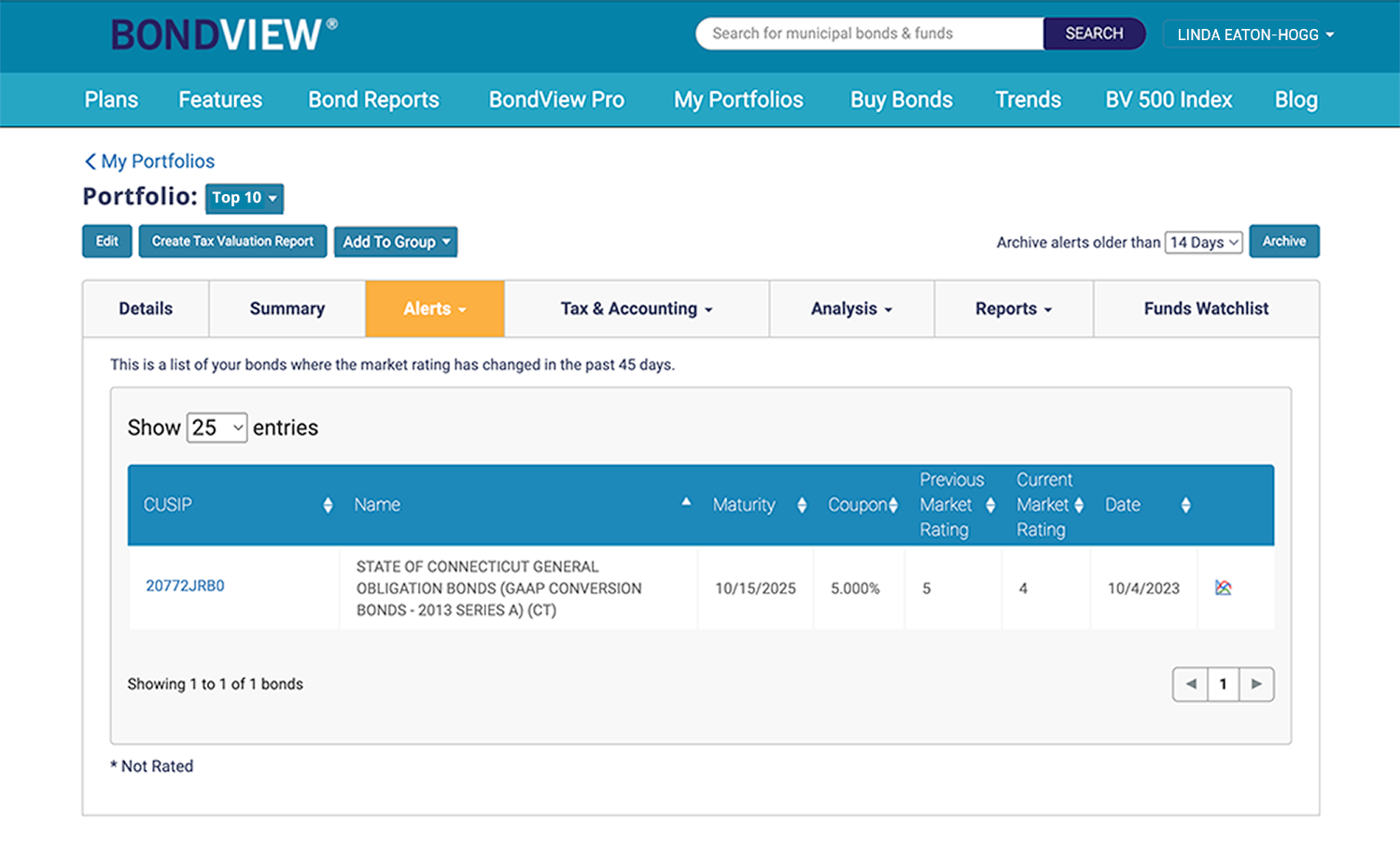Open the 20772JRB0 CUSIP link
This screenshot has width=1400, height=843.
[x=184, y=586]
